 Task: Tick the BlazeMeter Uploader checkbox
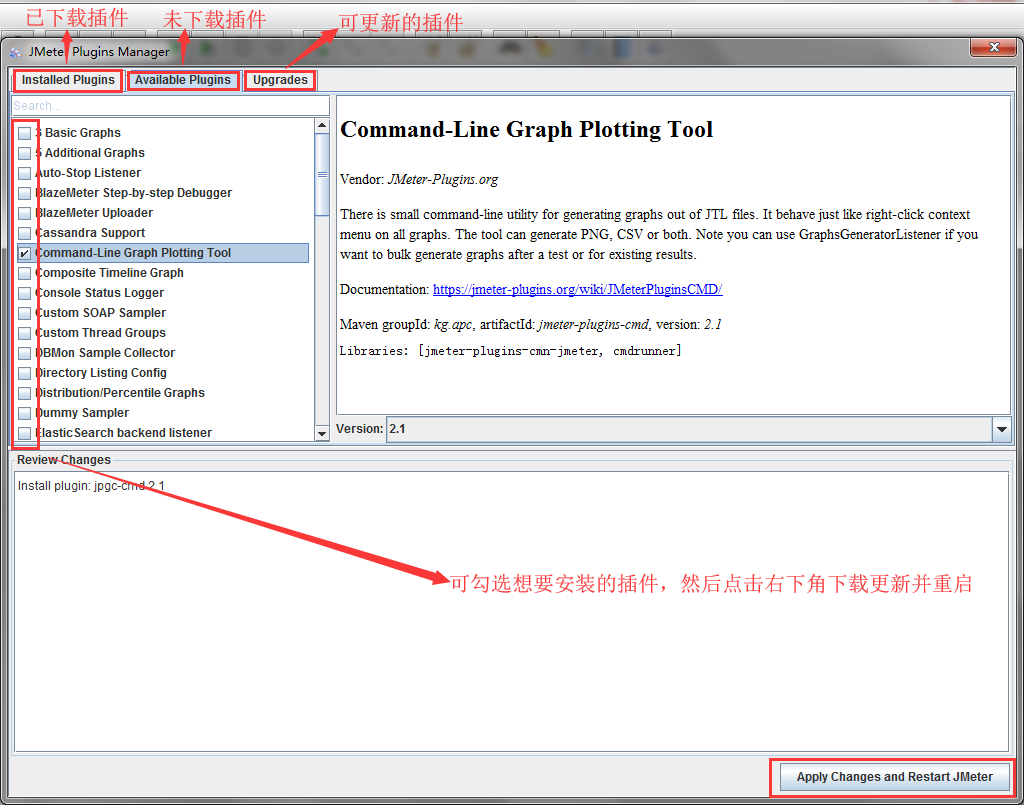point(25,213)
